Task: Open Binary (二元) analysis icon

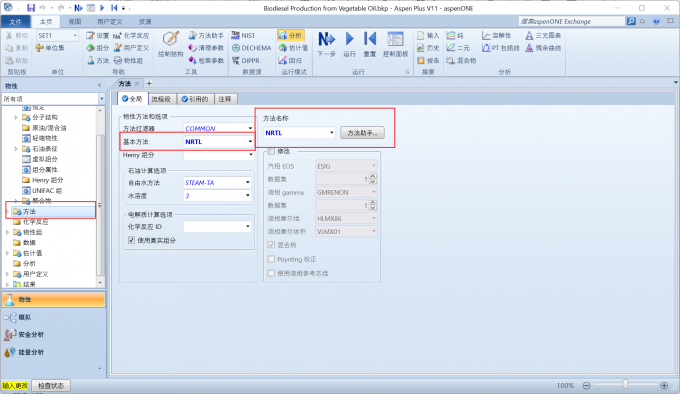Action: [458, 48]
